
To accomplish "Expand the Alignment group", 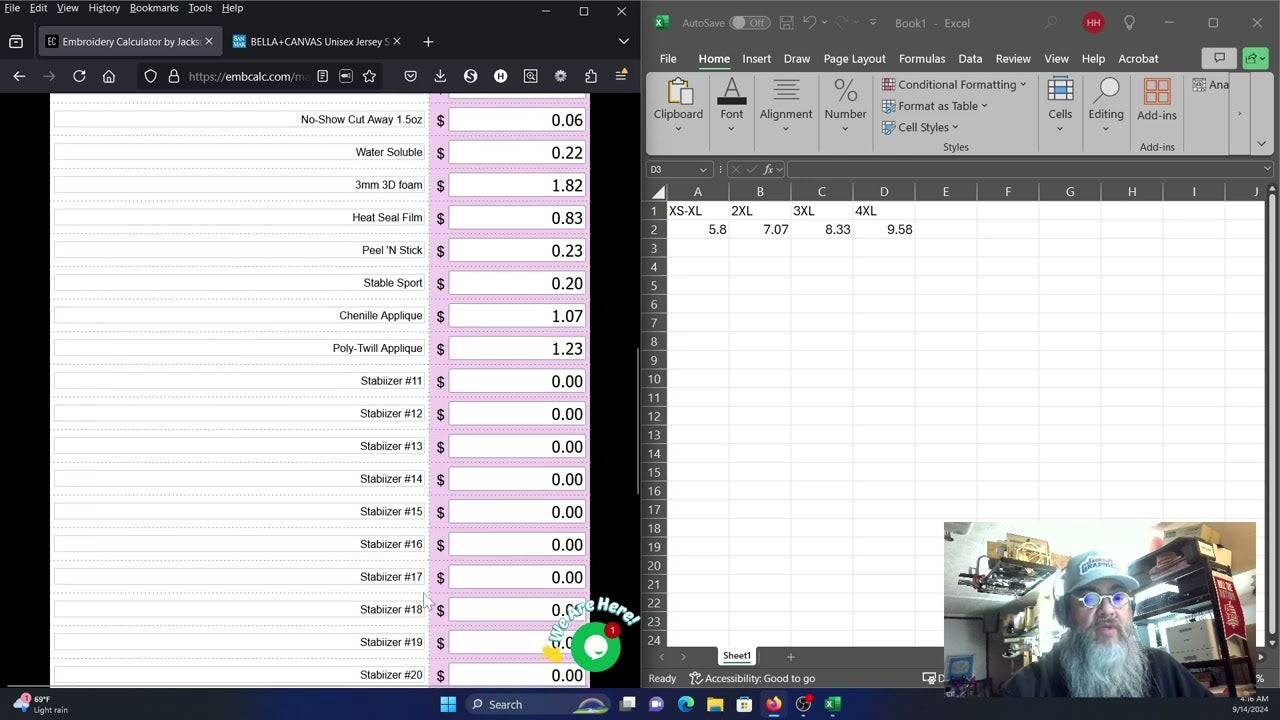I will (x=786, y=128).
